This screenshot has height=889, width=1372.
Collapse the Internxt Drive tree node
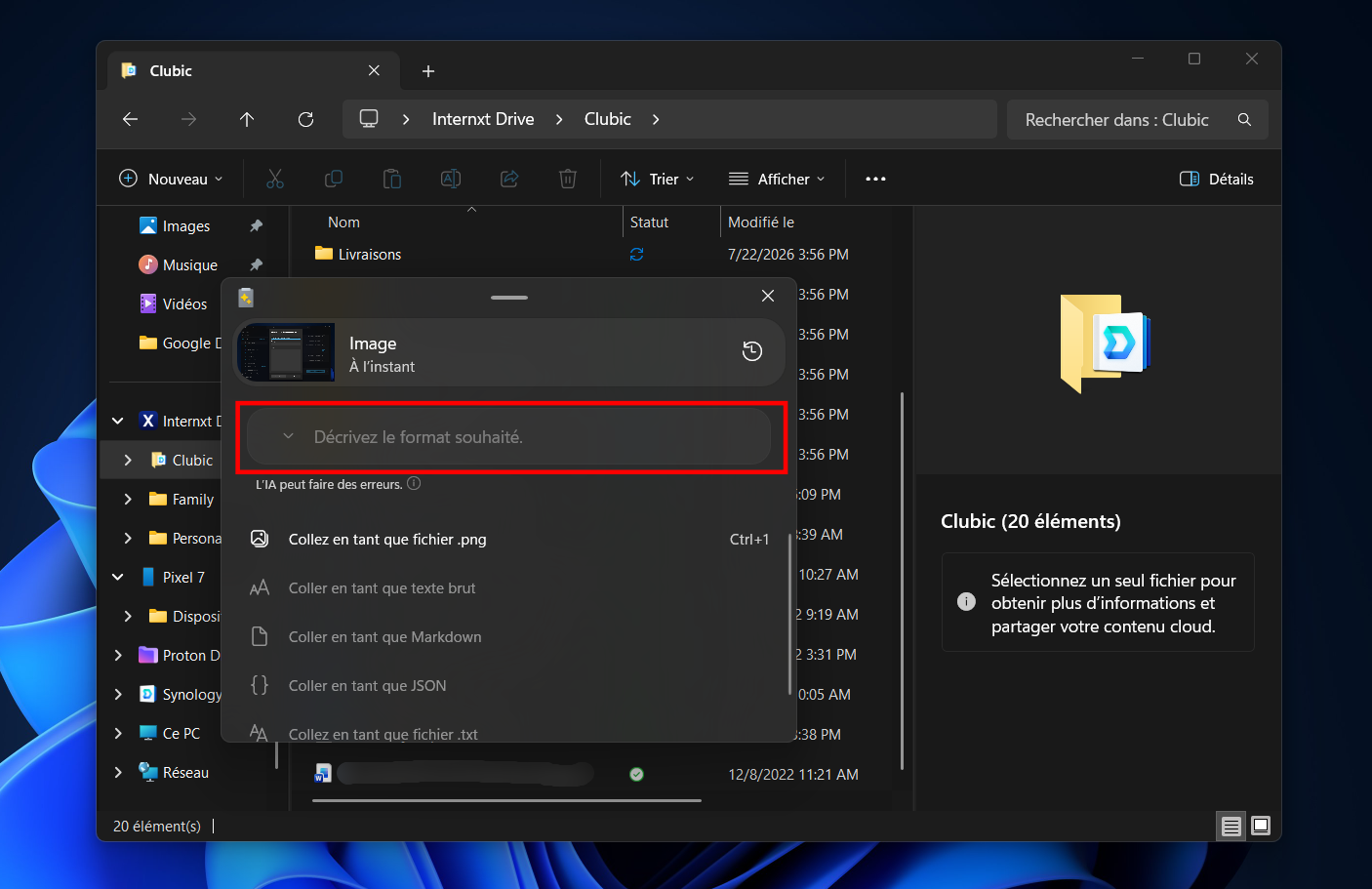tap(118, 421)
